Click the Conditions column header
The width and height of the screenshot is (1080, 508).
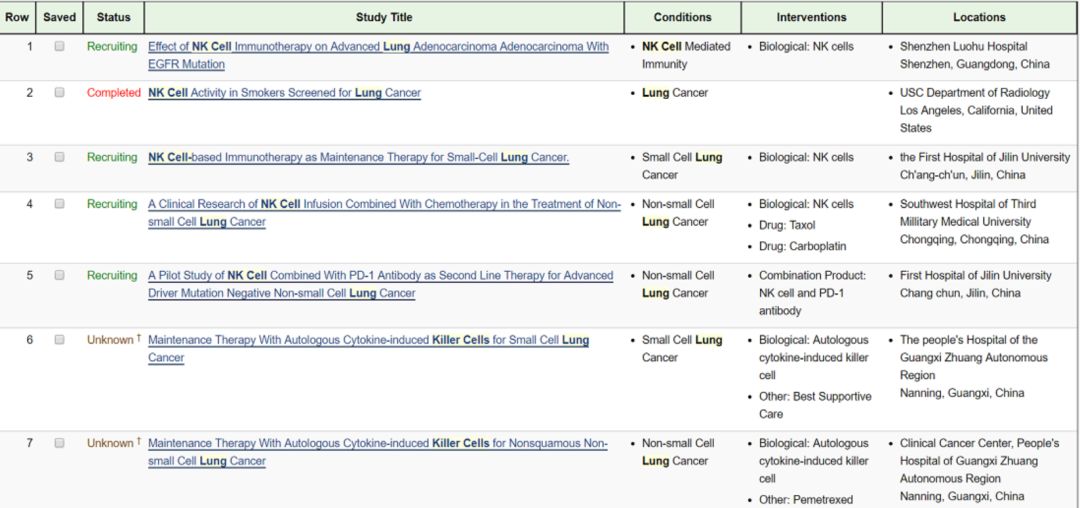pos(682,17)
